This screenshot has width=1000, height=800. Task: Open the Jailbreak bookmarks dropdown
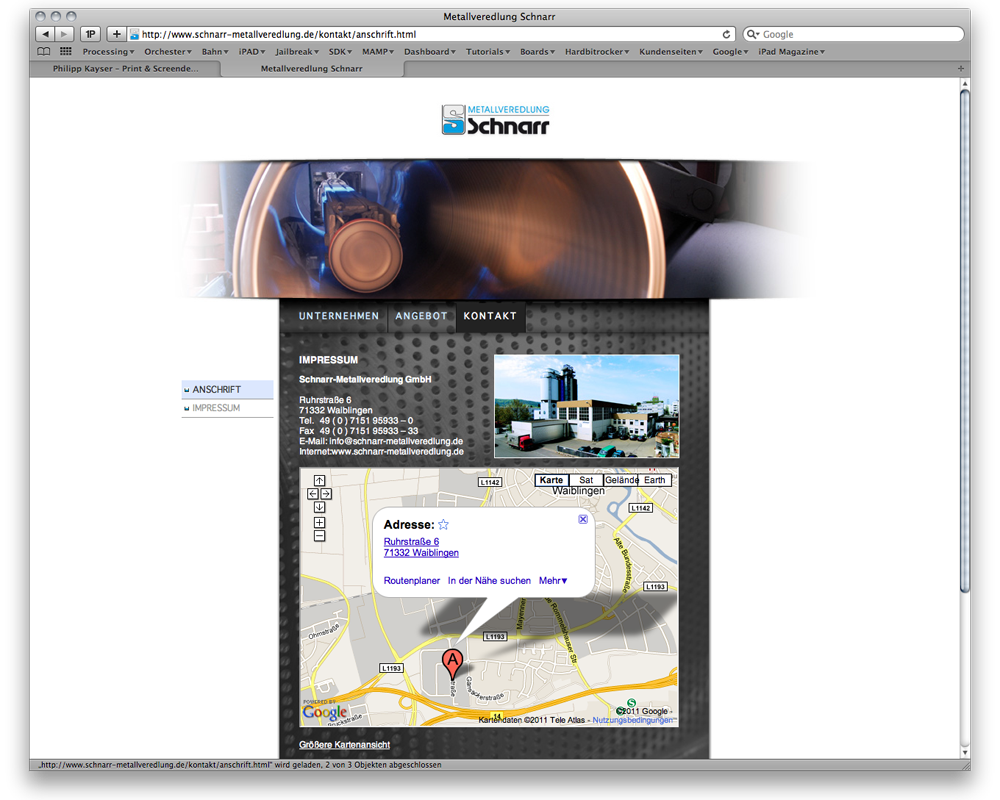point(297,52)
